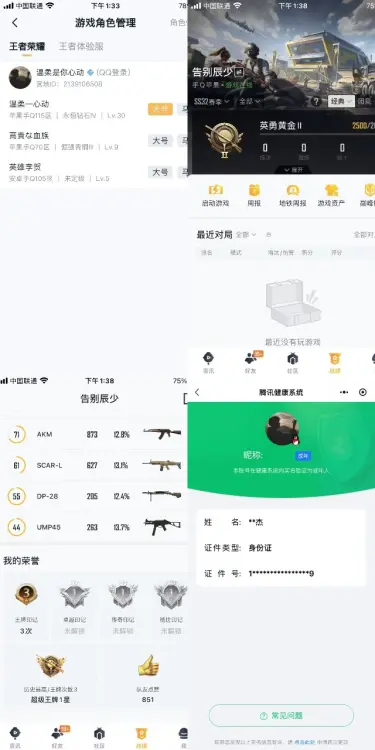Click the 英勇黄金 II rank badge
Screen dimensions: 375x750
(224, 140)
